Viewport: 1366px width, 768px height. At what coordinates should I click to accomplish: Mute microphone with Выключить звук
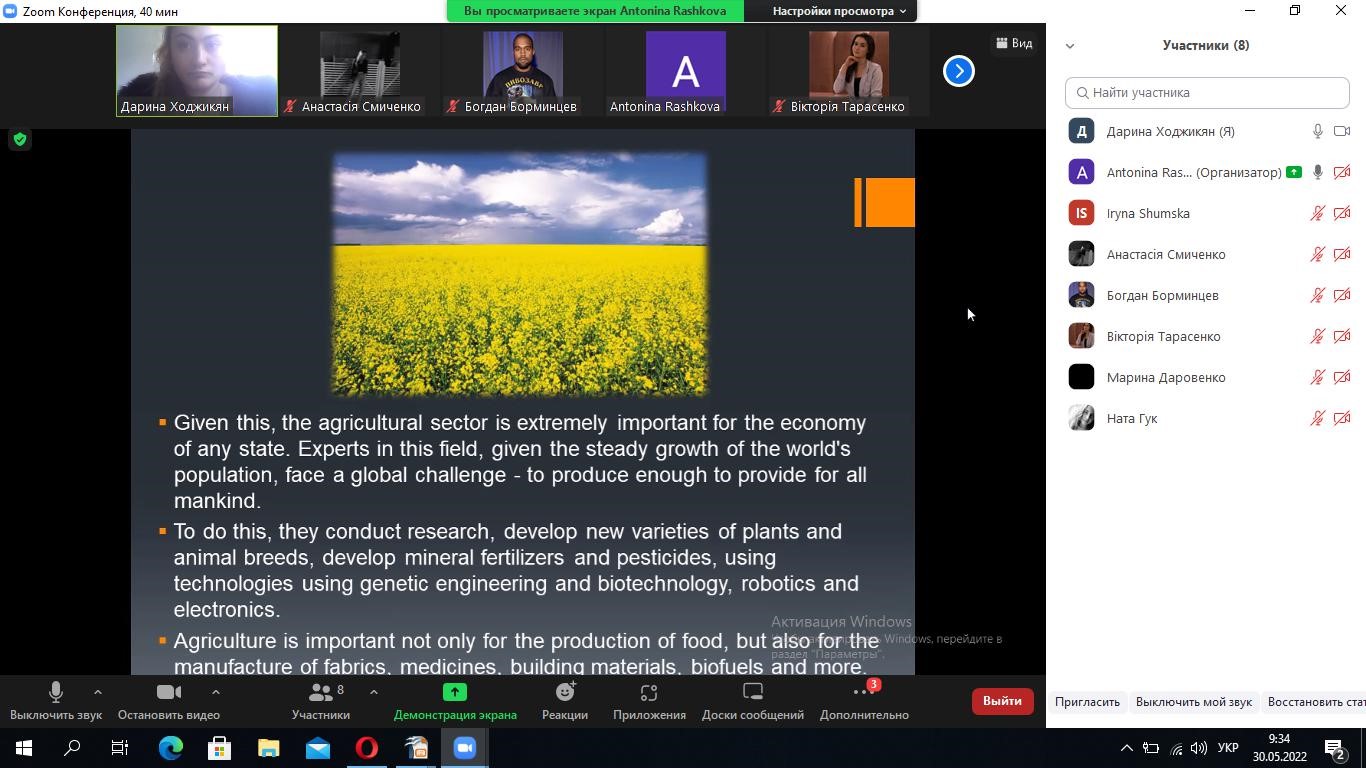pyautogui.click(x=56, y=700)
